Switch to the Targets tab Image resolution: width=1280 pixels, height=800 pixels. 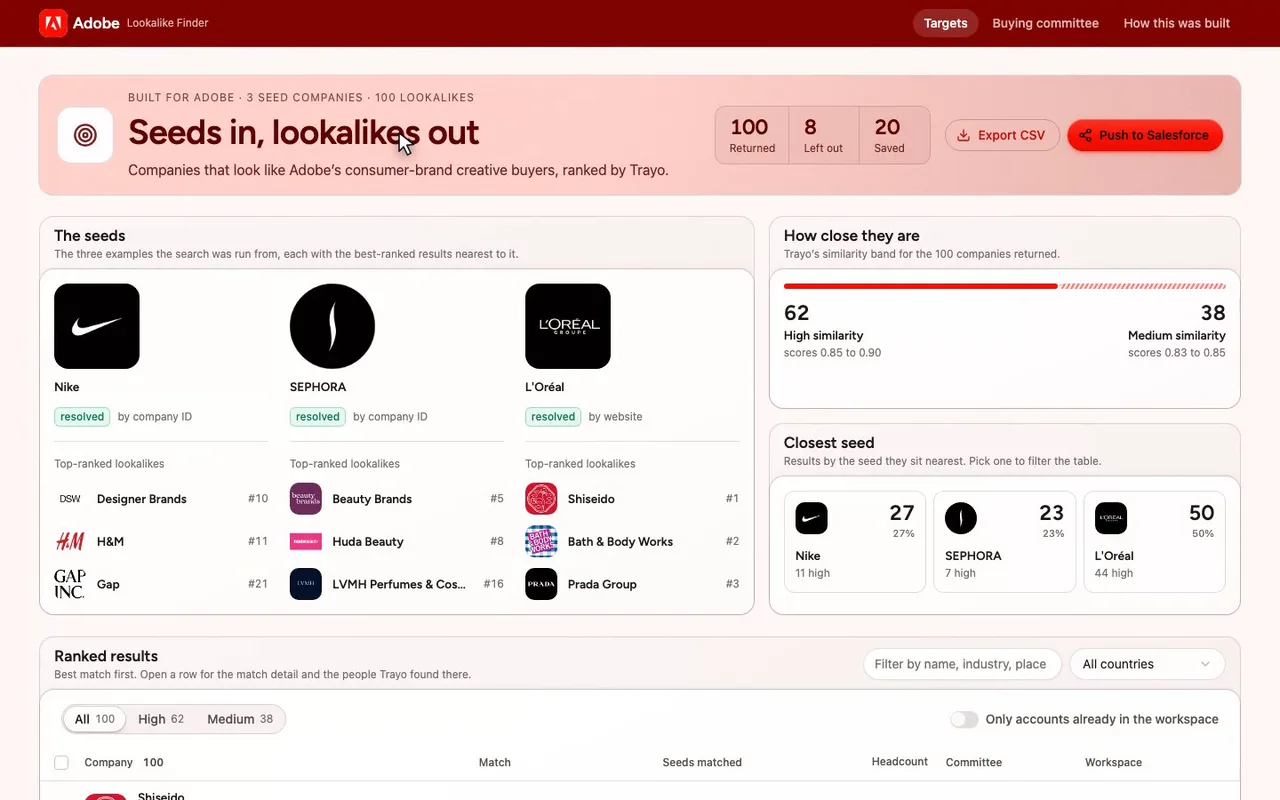point(946,23)
